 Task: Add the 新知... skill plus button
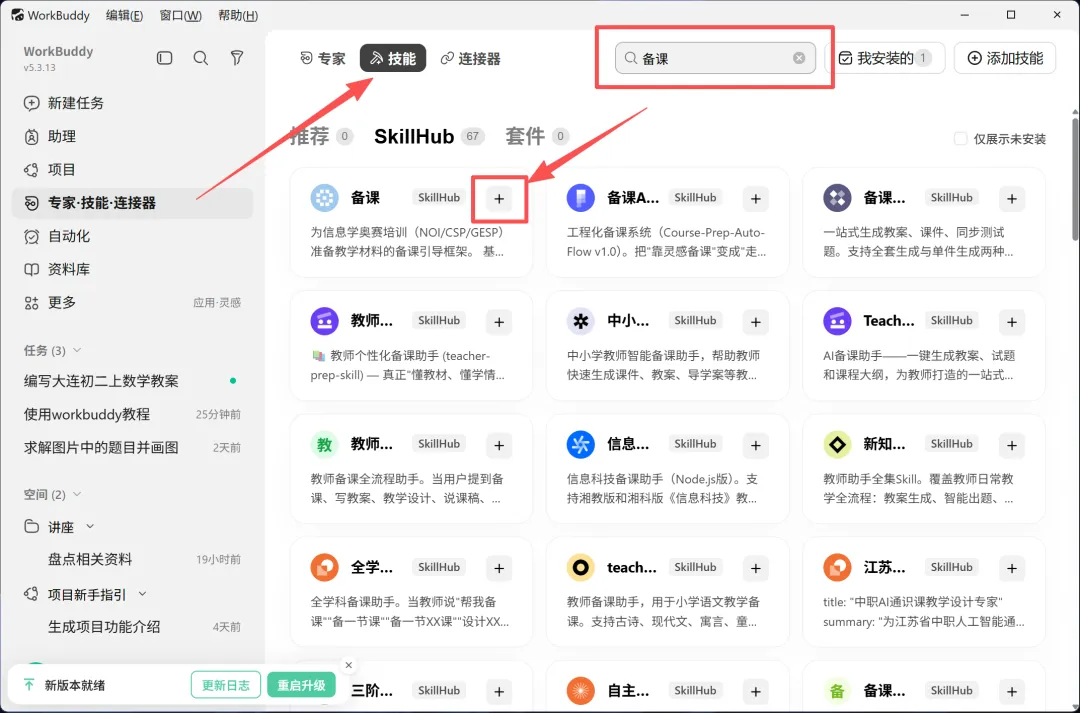pos(1012,445)
